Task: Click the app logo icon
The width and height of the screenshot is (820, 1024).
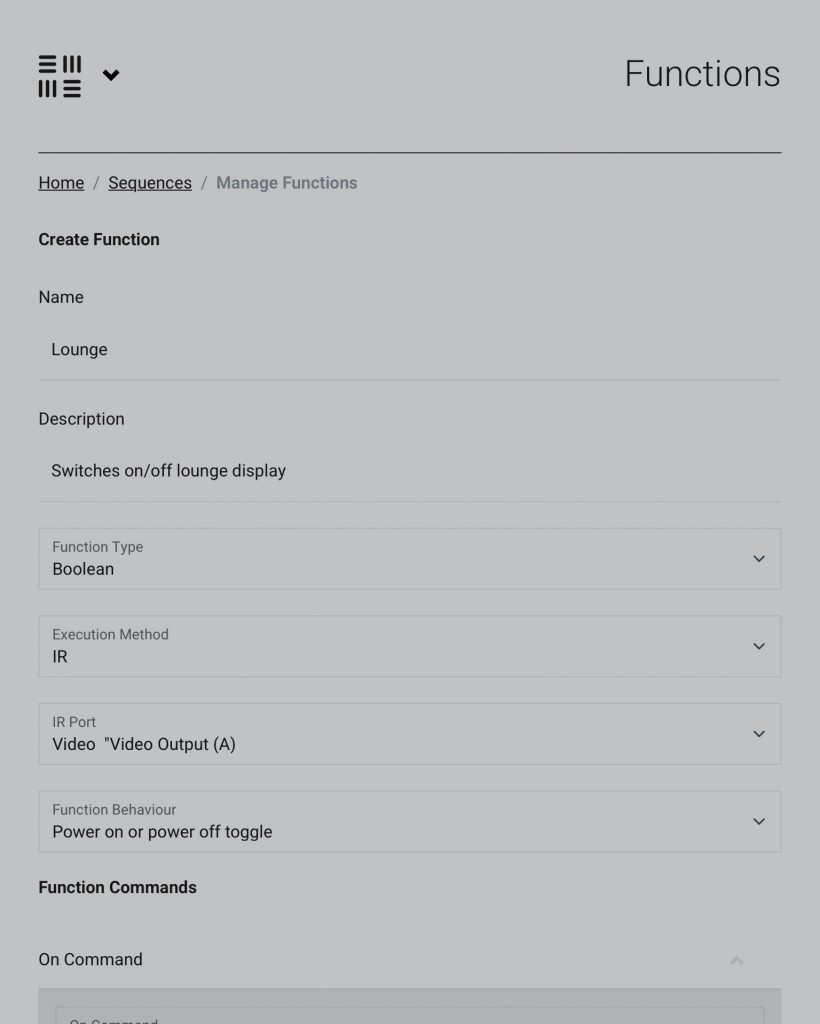Action: [x=59, y=76]
